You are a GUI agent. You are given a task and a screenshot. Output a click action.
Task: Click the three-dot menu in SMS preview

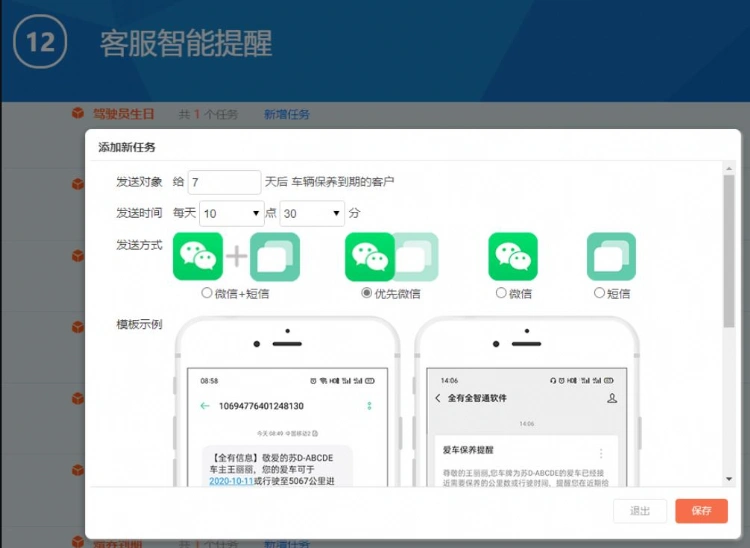coord(369,406)
